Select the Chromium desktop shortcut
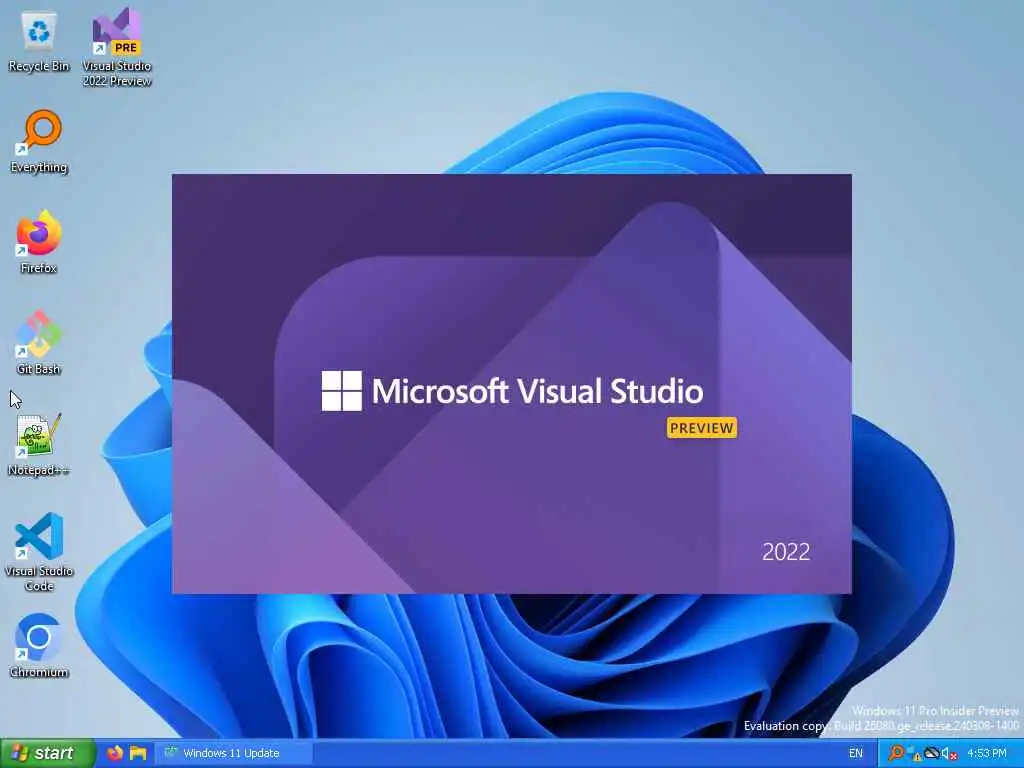The width and height of the screenshot is (1024, 768). 39,647
